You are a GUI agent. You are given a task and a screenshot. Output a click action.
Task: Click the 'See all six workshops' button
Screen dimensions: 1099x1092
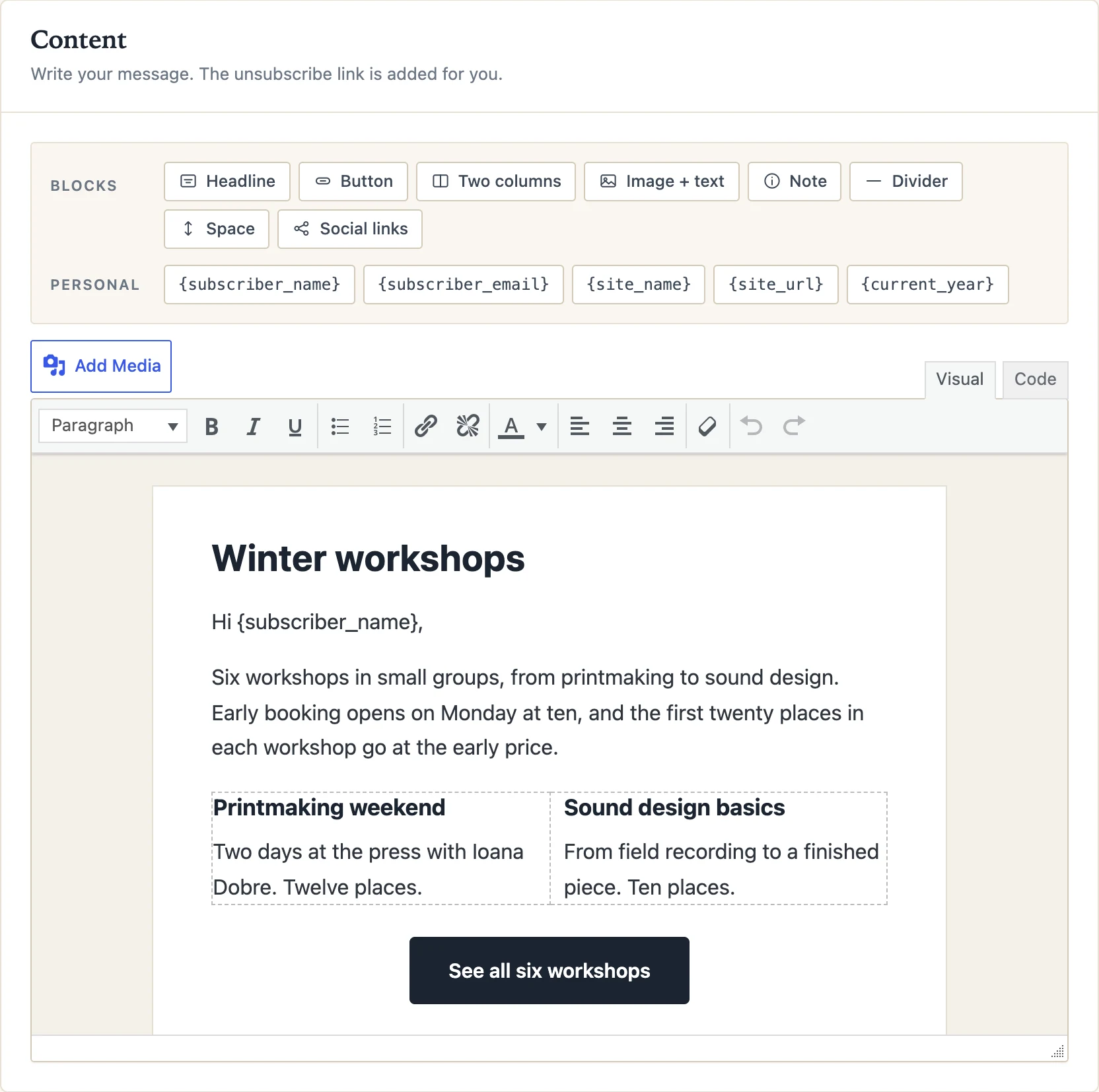(x=549, y=971)
